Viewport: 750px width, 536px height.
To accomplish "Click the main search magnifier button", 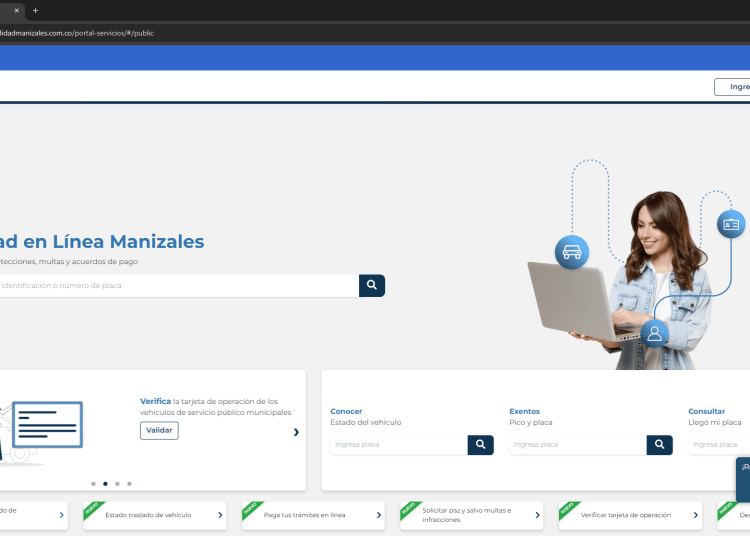I will 372,285.
